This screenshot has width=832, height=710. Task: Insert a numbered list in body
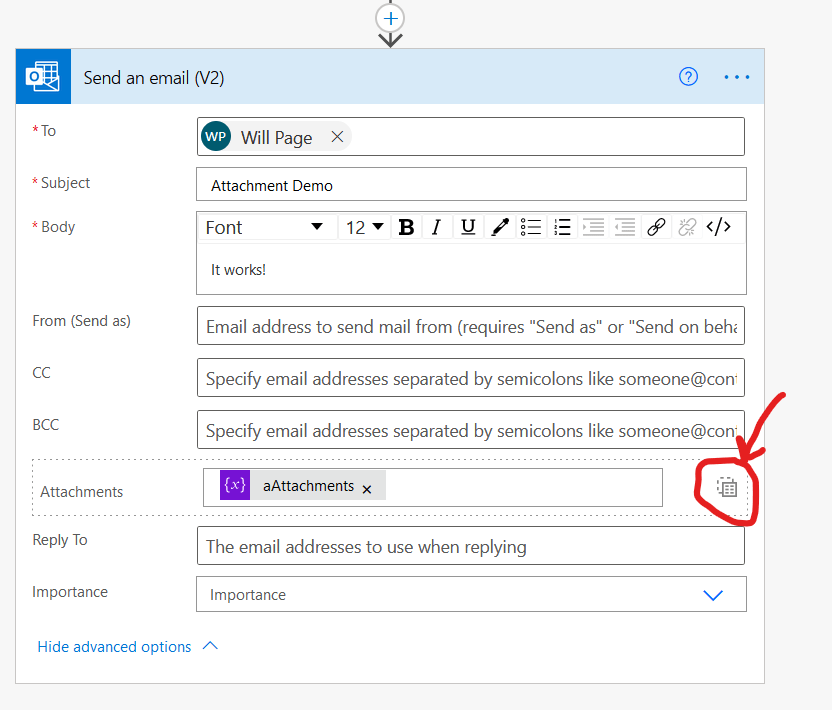coord(562,227)
